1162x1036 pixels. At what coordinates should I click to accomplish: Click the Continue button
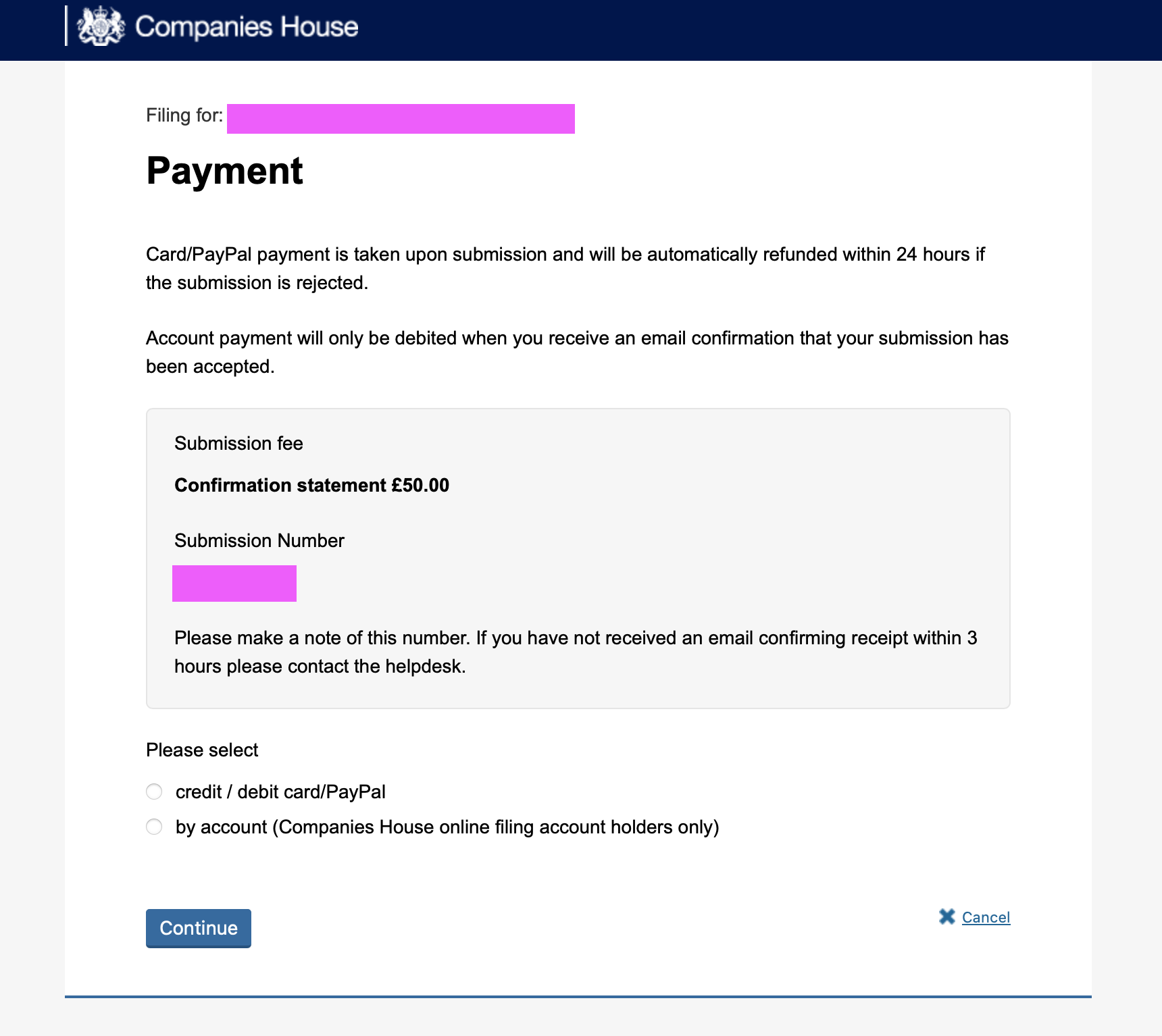tap(199, 928)
